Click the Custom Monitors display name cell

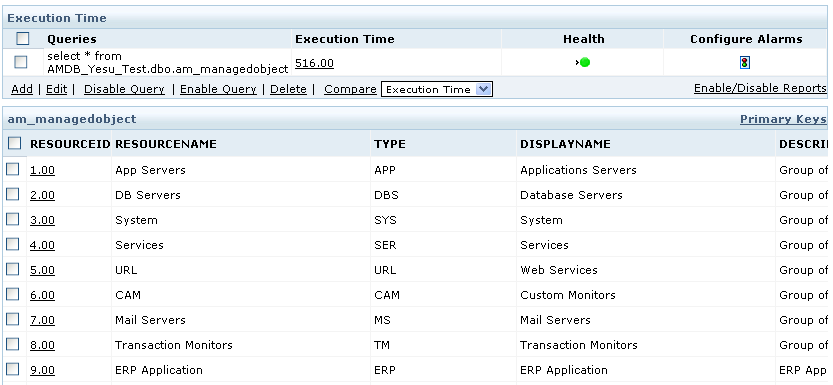(x=568, y=295)
